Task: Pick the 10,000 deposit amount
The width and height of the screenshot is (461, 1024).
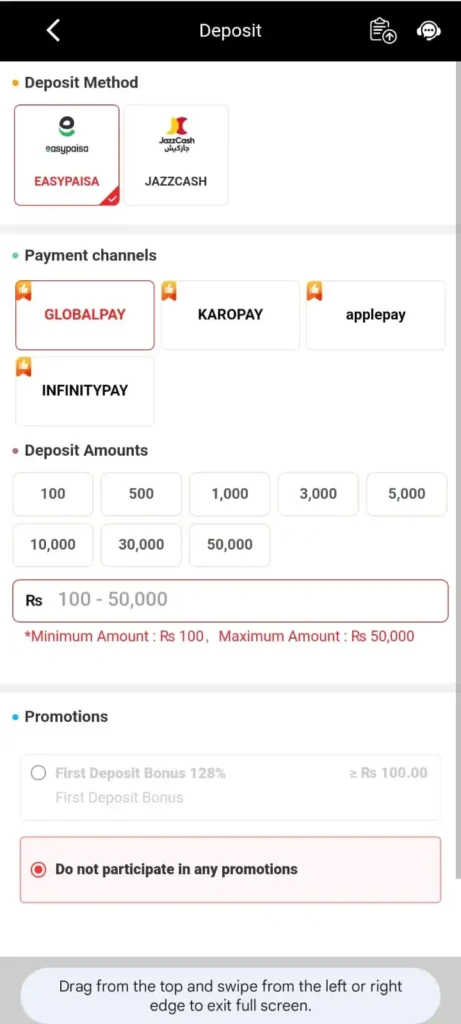Action: coord(53,545)
